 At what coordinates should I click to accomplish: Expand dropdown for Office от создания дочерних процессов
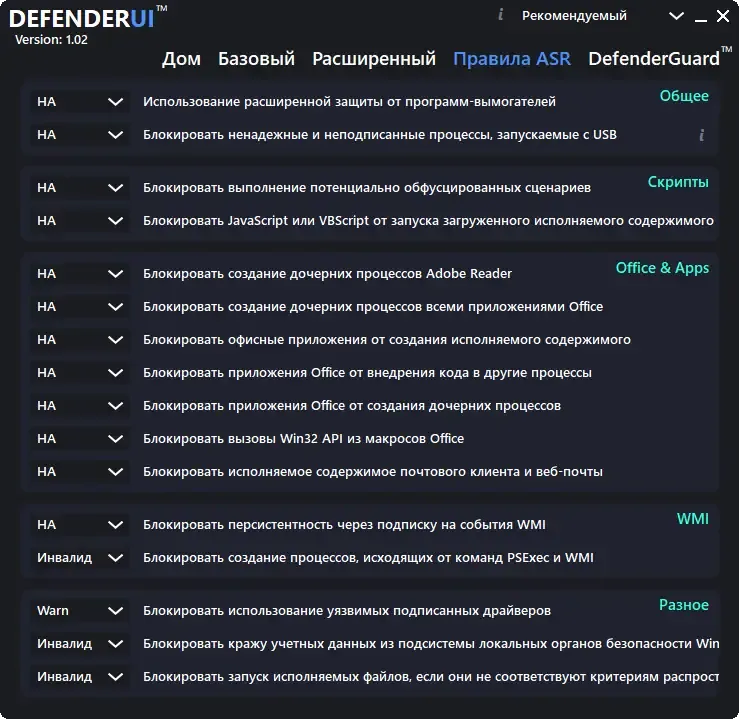coord(80,406)
